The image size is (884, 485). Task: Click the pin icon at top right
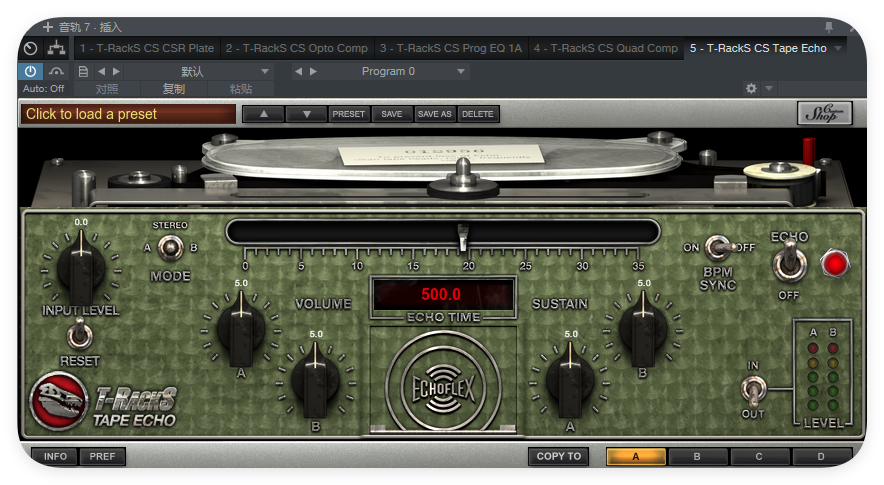pos(828,27)
